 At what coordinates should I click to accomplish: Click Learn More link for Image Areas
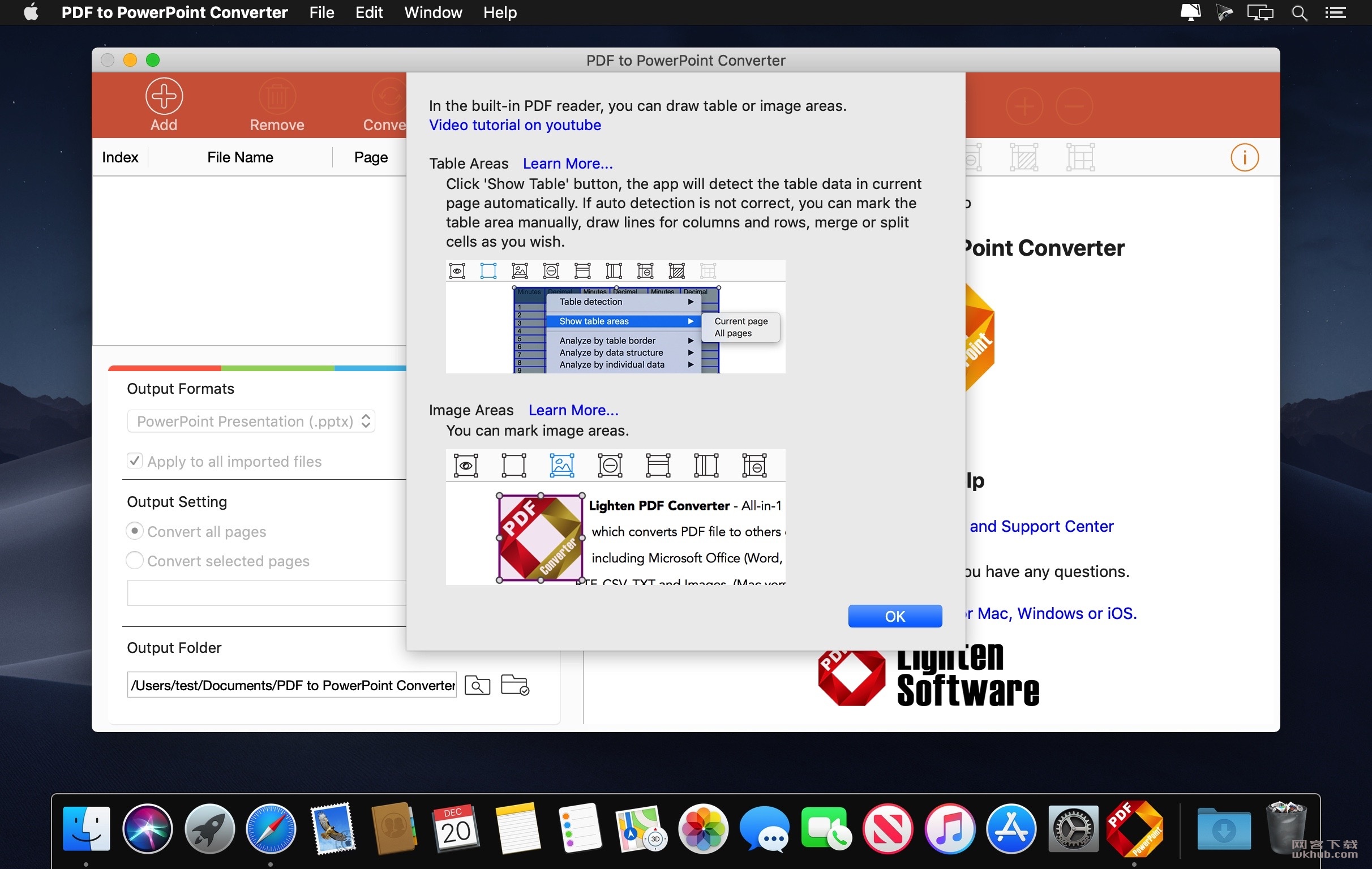[574, 410]
